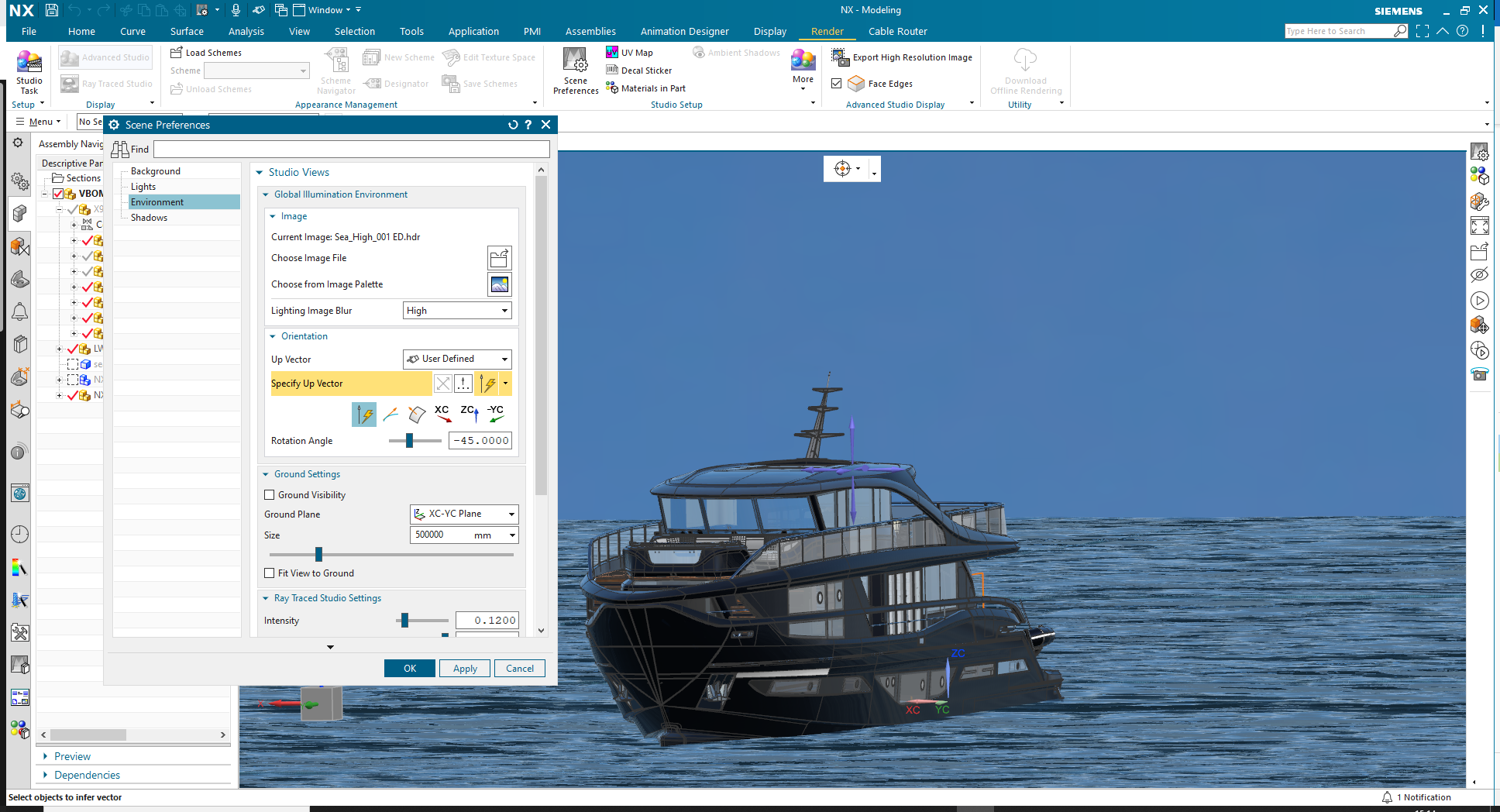The width and height of the screenshot is (1500, 812).
Task: Open the Animation Designer menu
Action: click(x=684, y=31)
